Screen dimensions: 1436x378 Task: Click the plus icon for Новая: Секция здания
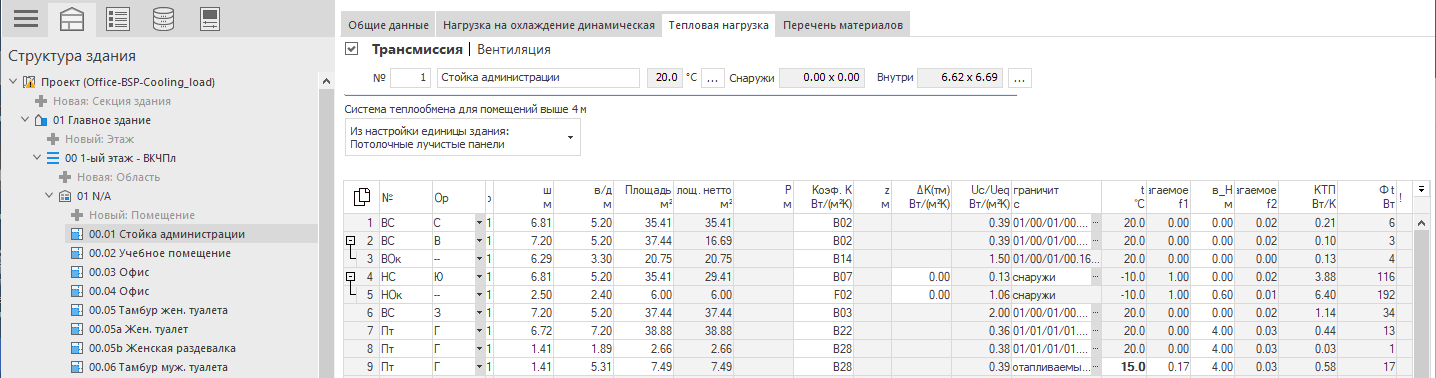tap(41, 101)
